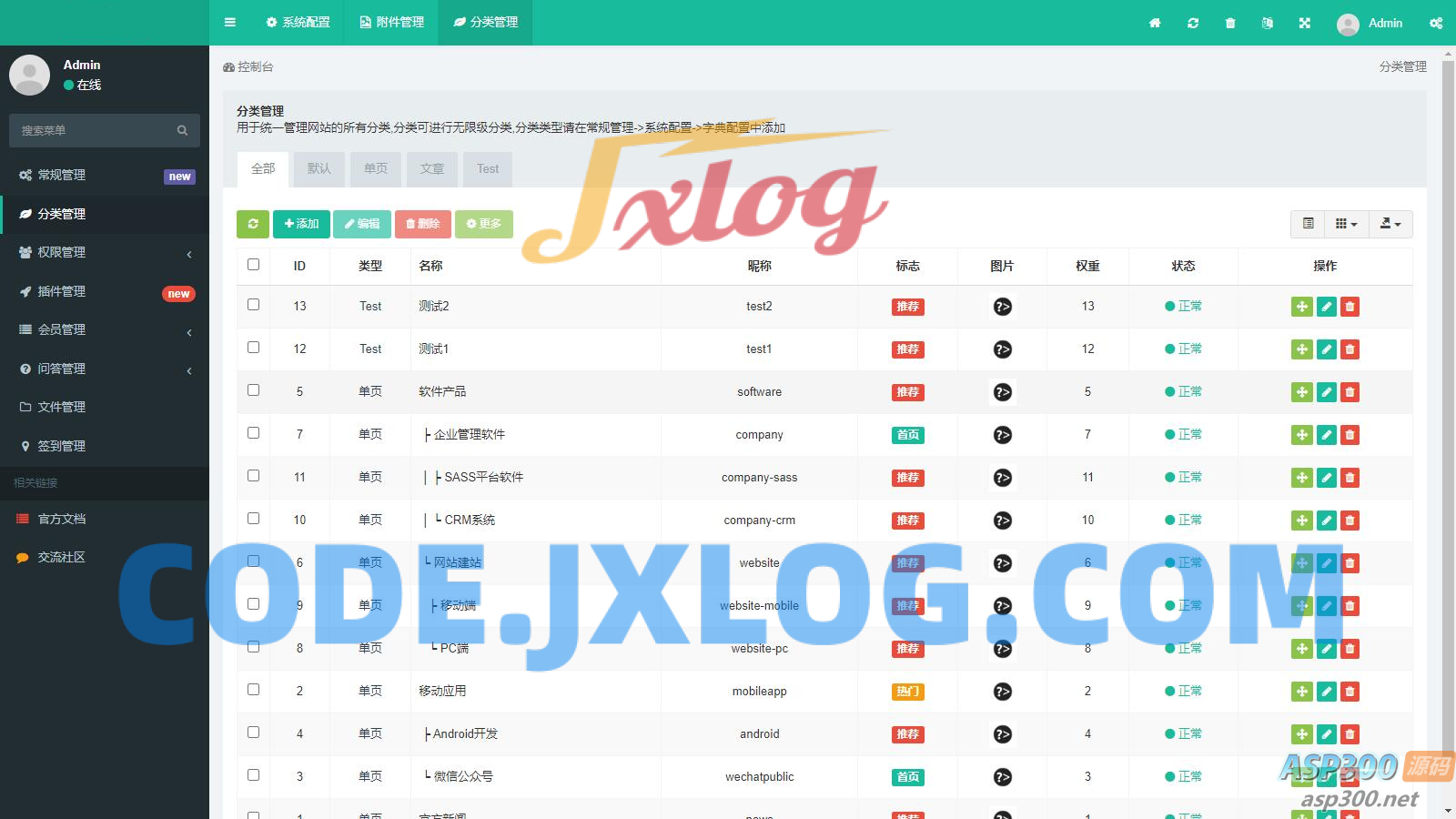Click the drag-move icon for row 5
The width and height of the screenshot is (1456, 819).
pyautogui.click(x=1302, y=392)
